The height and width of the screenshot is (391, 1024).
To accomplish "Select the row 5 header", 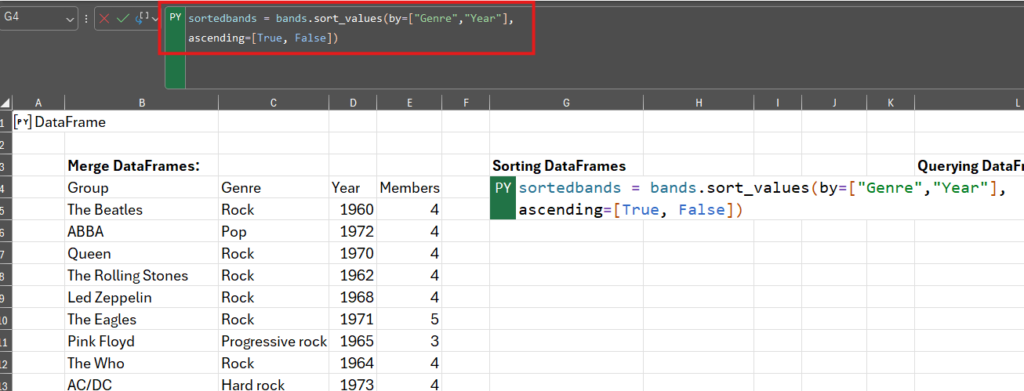I will (7, 210).
